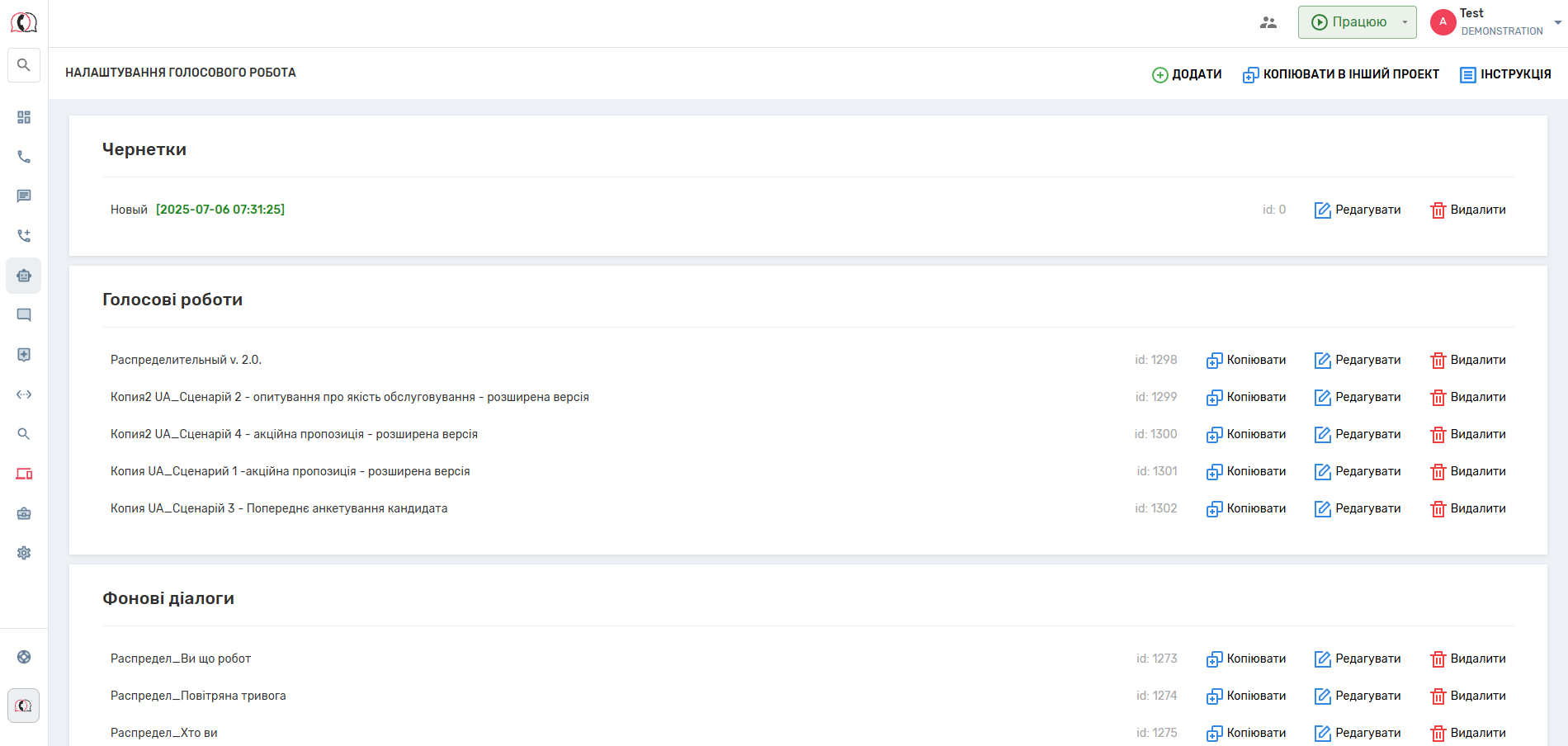Open the phone calls sidebar icon
This screenshot has height=746, width=1568.
tap(24, 157)
